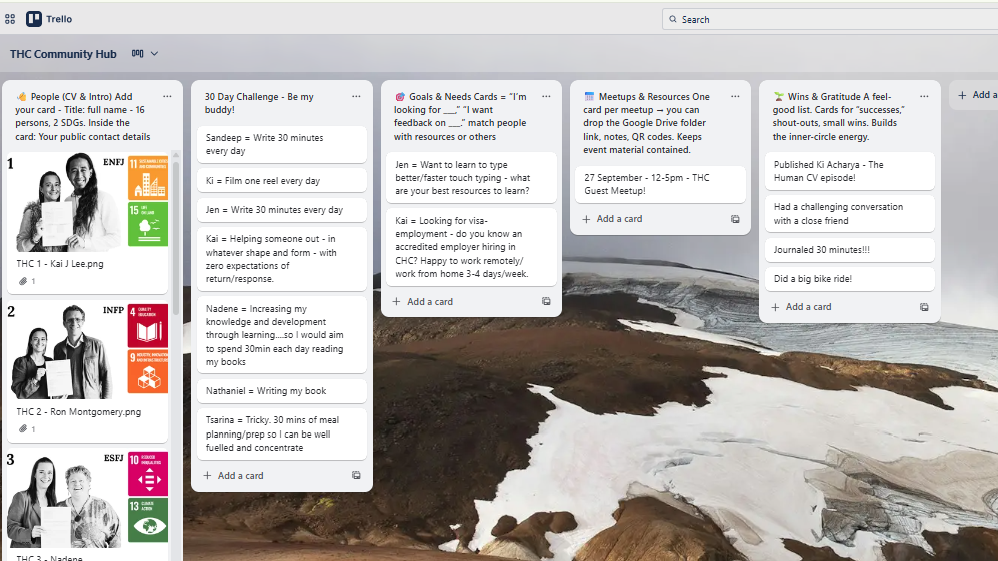Create from template in Wins & Gratitude list
The image size is (998, 561).
click(x=924, y=307)
